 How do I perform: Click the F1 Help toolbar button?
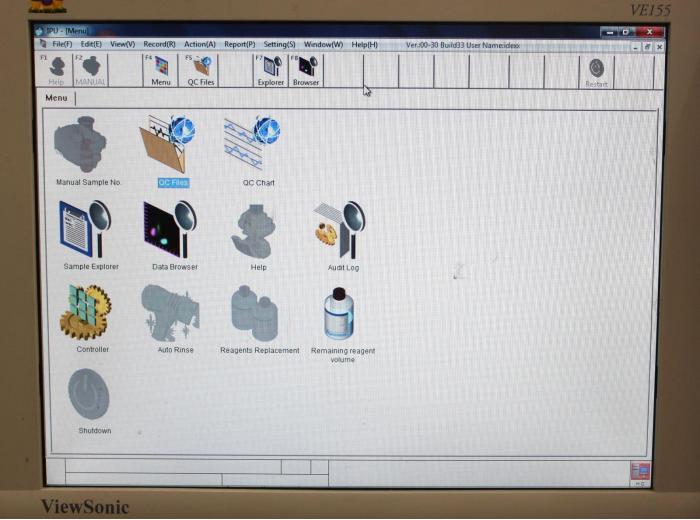coord(55,70)
